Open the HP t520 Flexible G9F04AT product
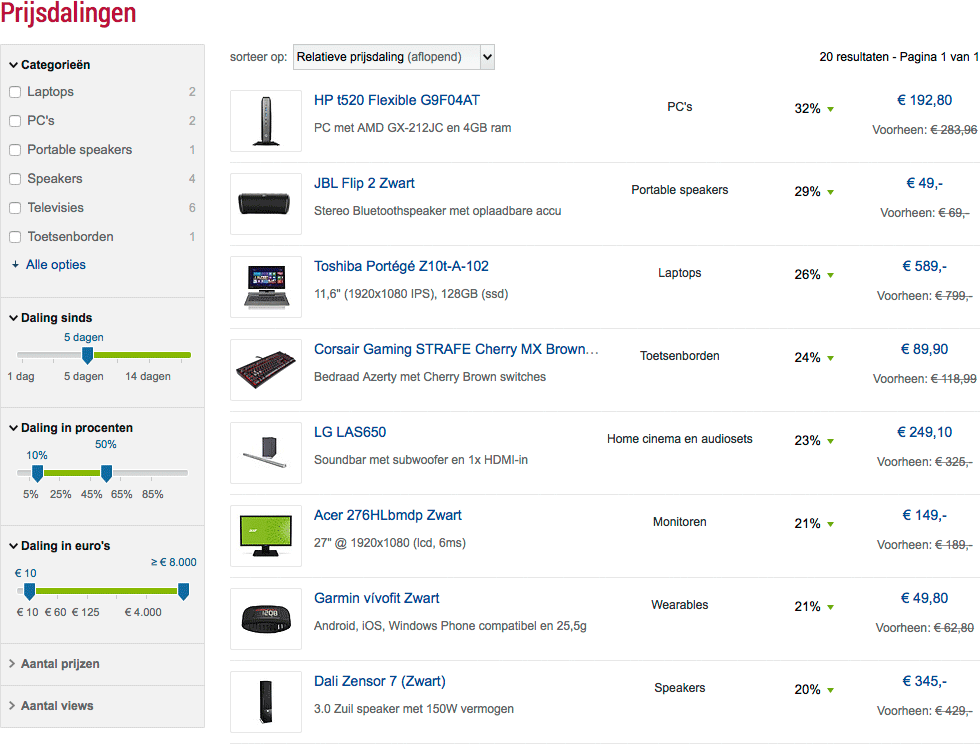The height and width of the screenshot is (744, 980). (x=397, y=100)
